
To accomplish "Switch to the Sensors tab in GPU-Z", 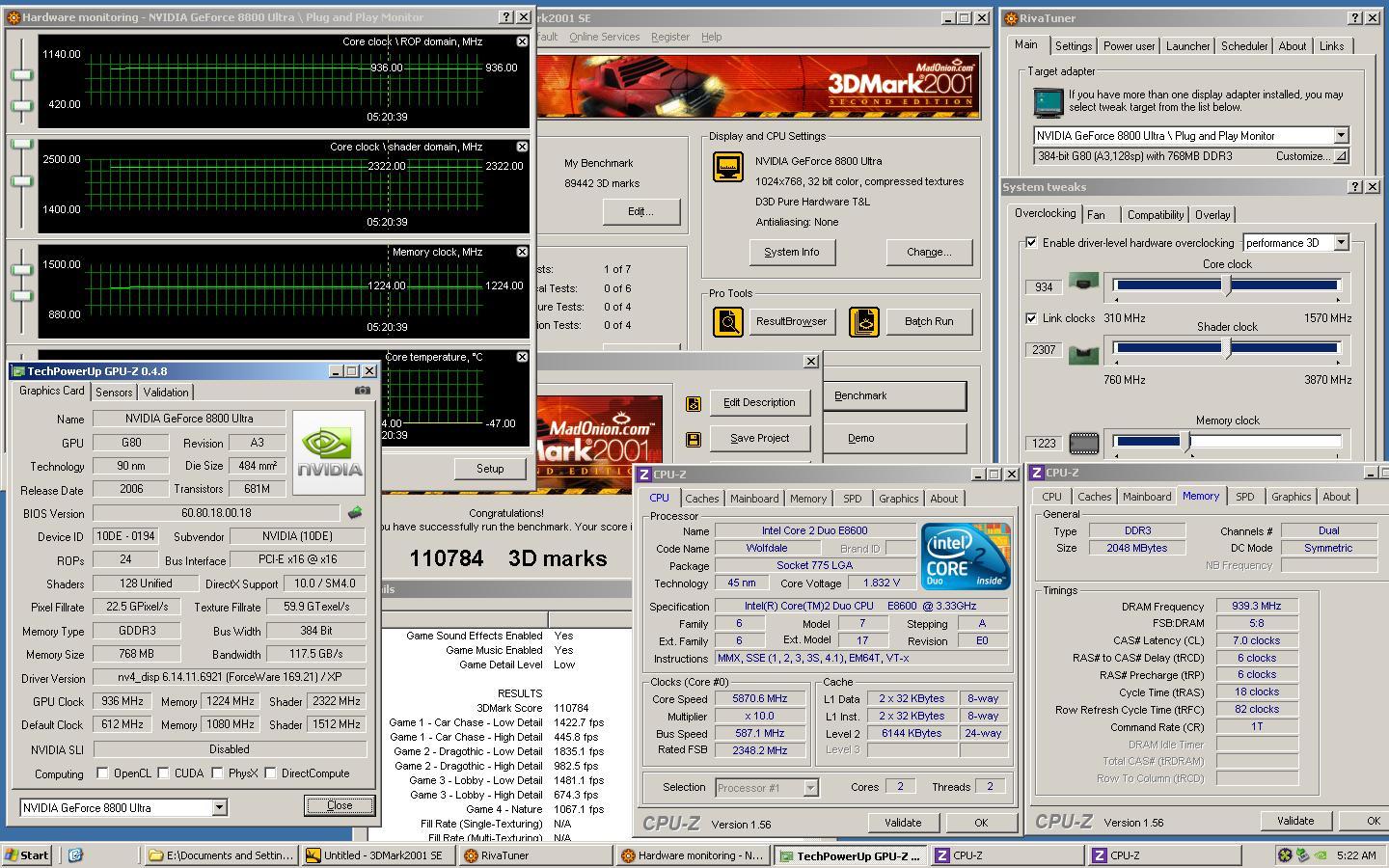I will 114,392.
